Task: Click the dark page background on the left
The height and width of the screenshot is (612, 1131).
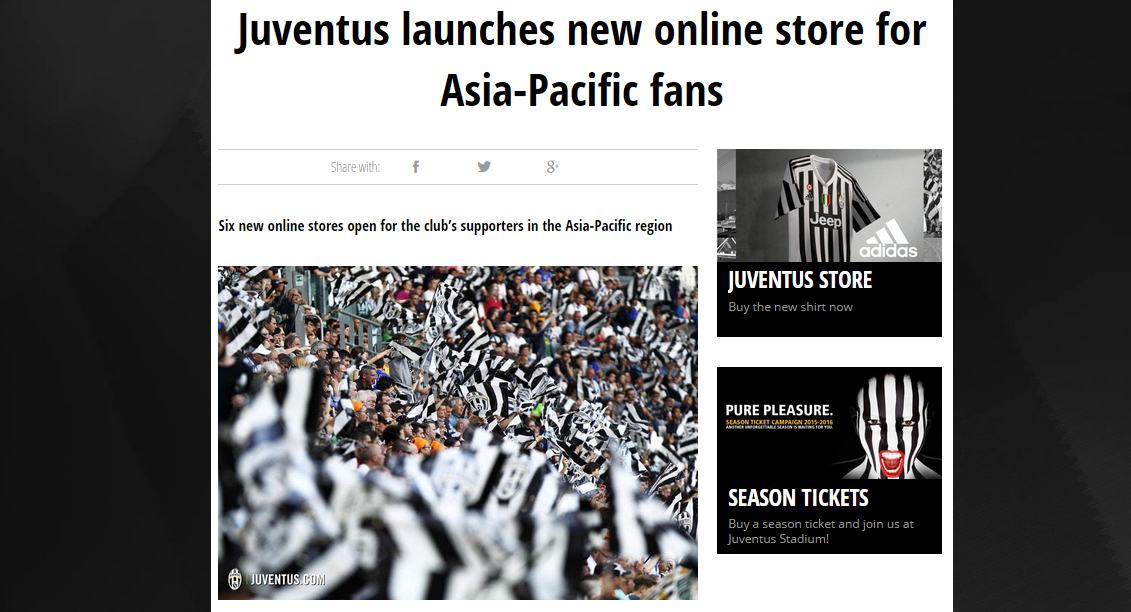Action: point(105,306)
